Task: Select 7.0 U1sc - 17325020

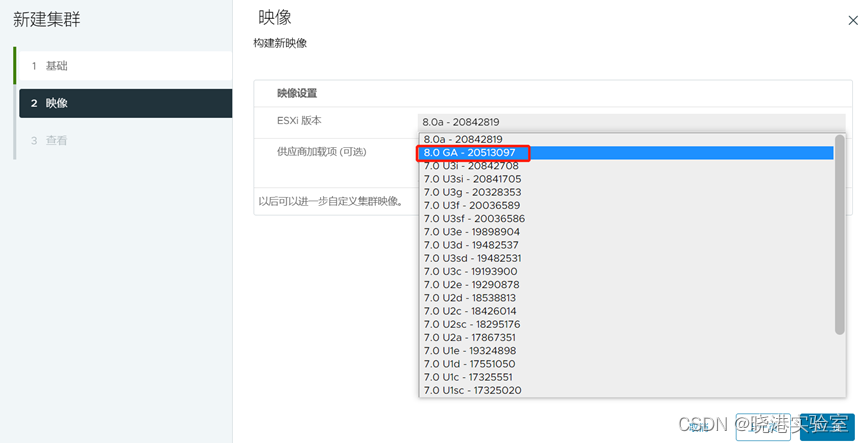Action: click(x=627, y=391)
